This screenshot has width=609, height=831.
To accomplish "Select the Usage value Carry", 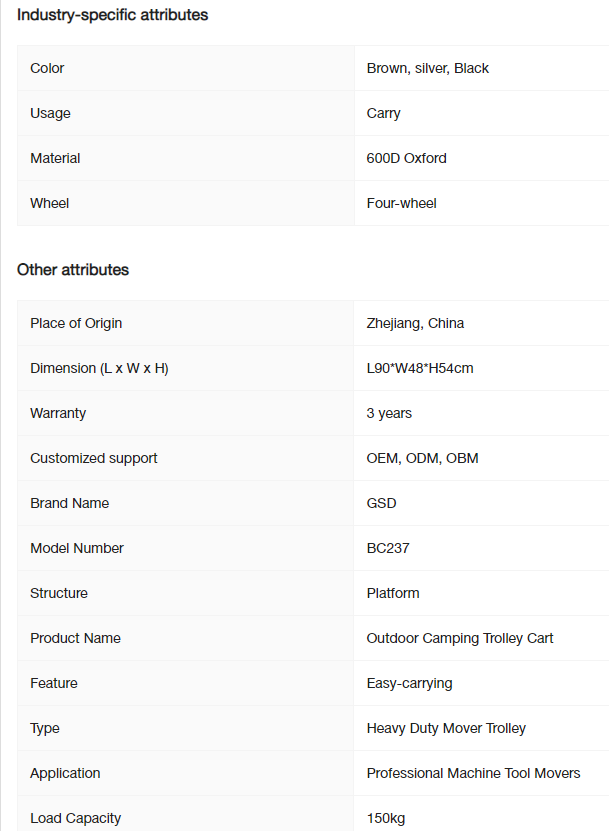I will [x=383, y=113].
